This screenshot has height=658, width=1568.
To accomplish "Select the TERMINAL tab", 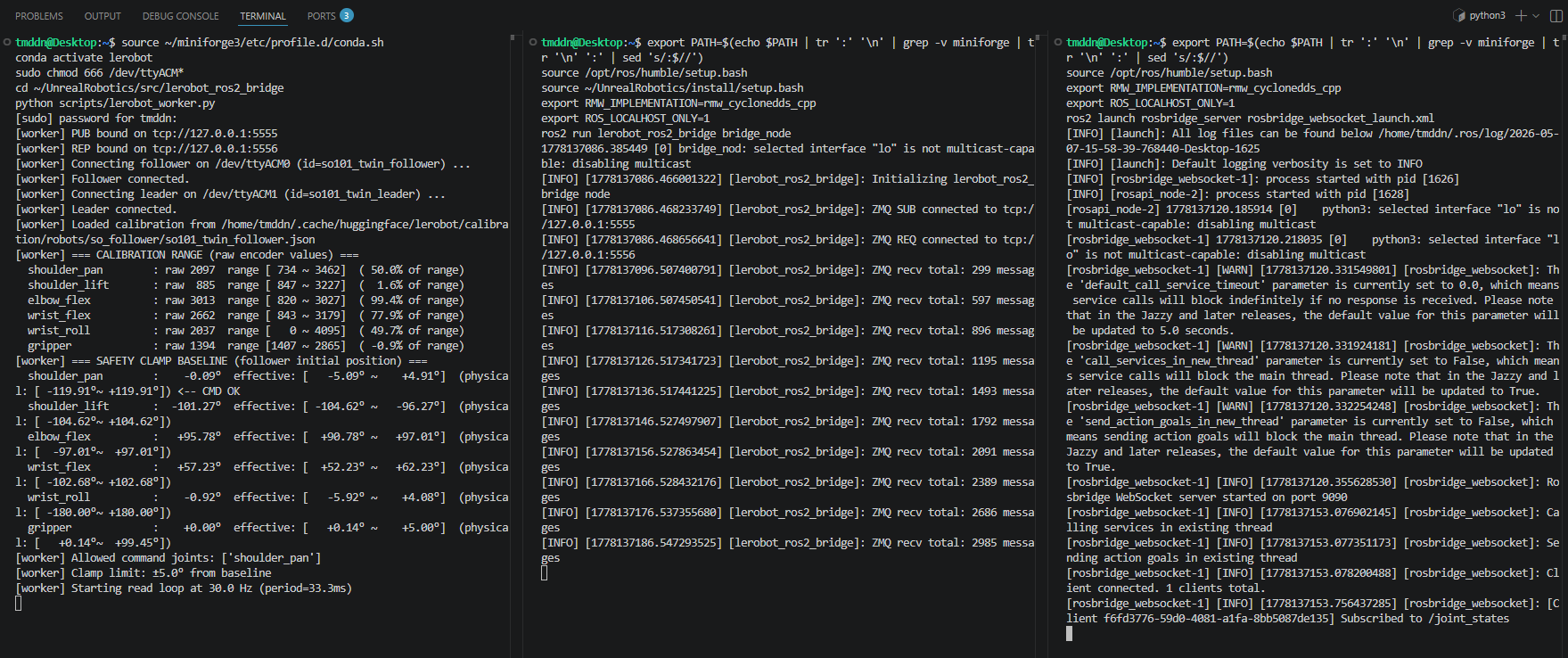I will (x=263, y=16).
